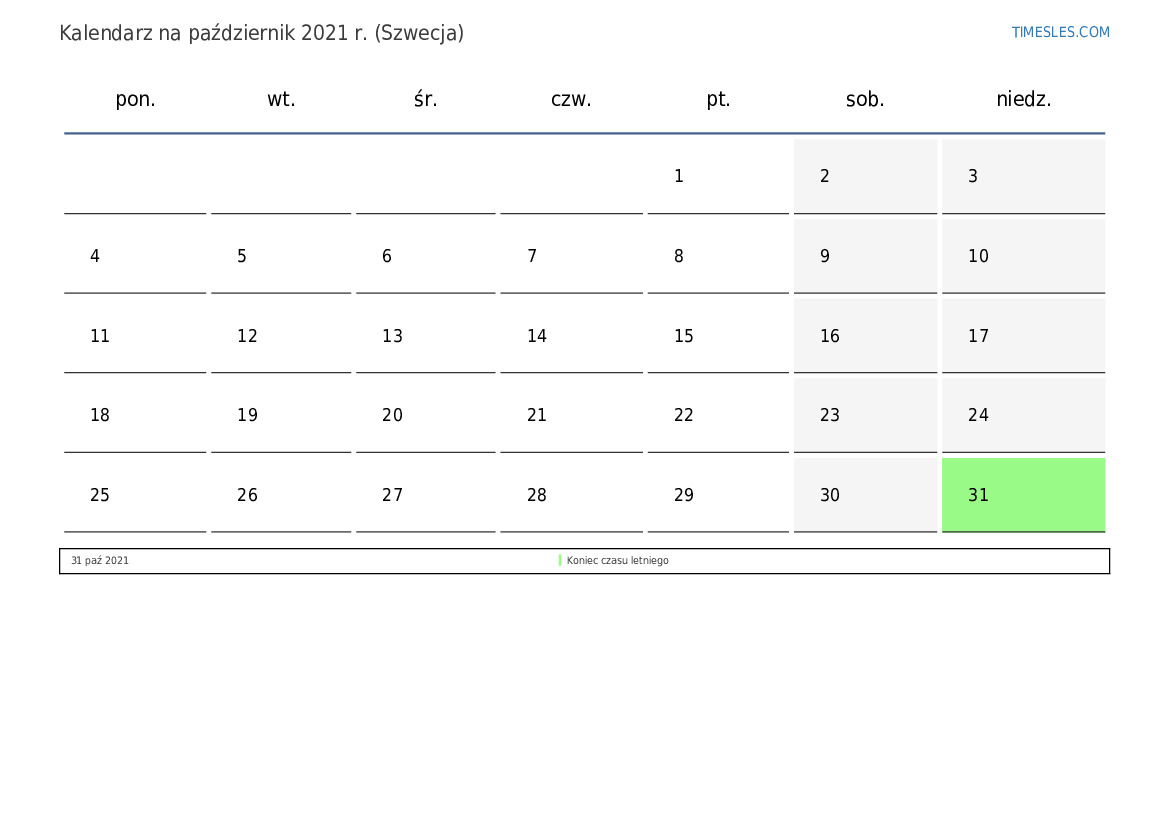Pick Sunday October 24
The height and width of the screenshot is (827, 1169).
point(1023,415)
